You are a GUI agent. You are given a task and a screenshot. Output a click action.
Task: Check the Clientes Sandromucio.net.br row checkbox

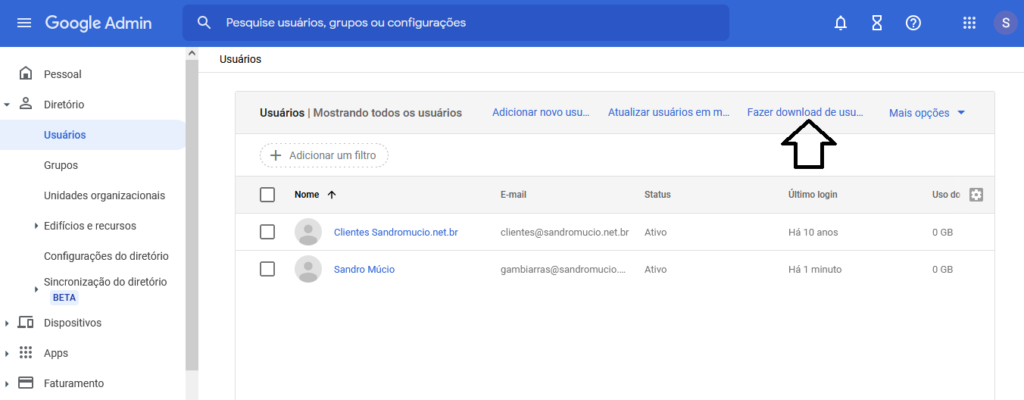coord(267,232)
